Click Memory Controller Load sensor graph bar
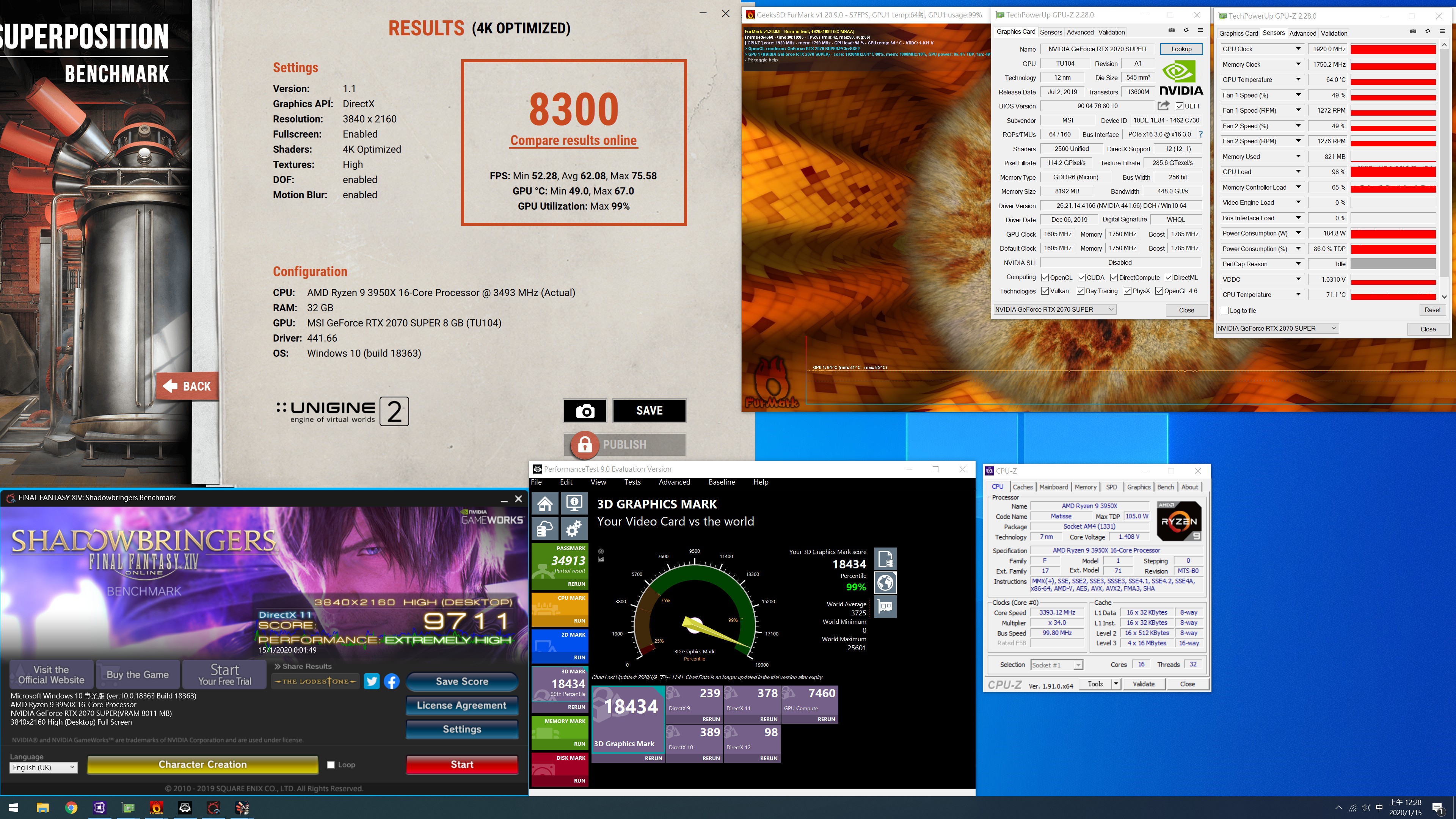Image resolution: width=1456 pixels, height=819 pixels. coord(1393,187)
